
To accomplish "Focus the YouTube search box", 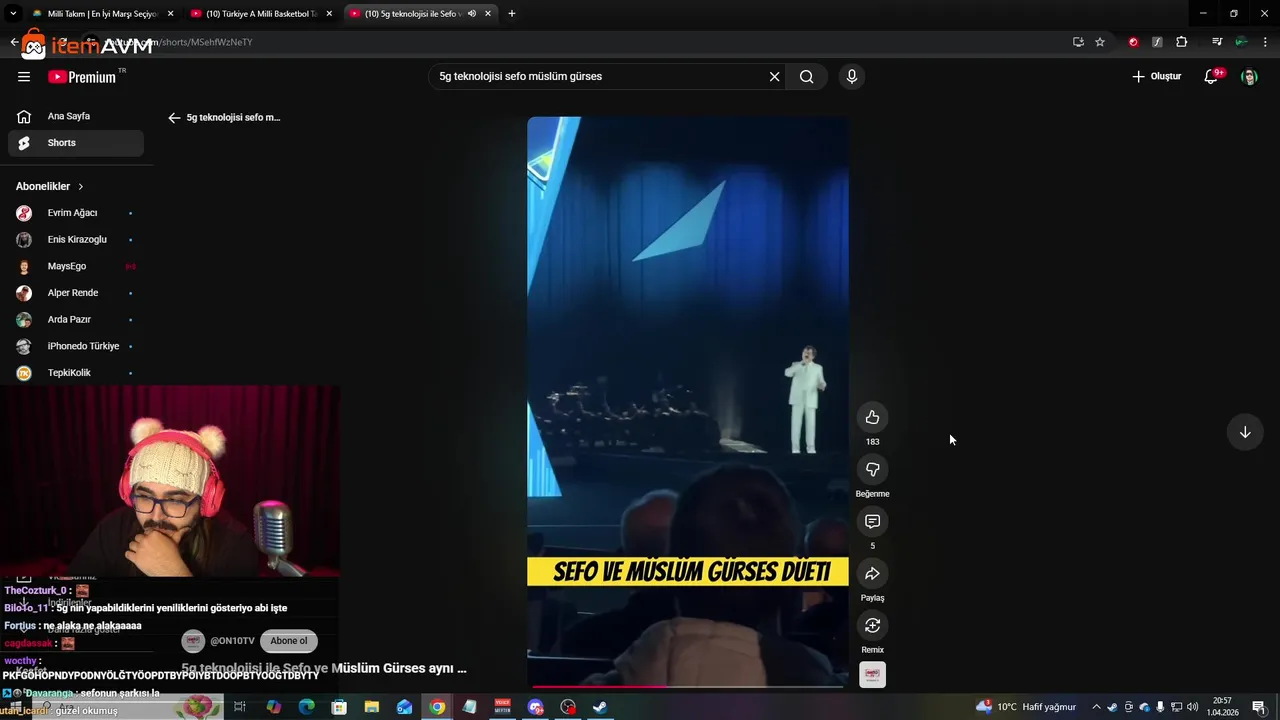I will (600, 76).
